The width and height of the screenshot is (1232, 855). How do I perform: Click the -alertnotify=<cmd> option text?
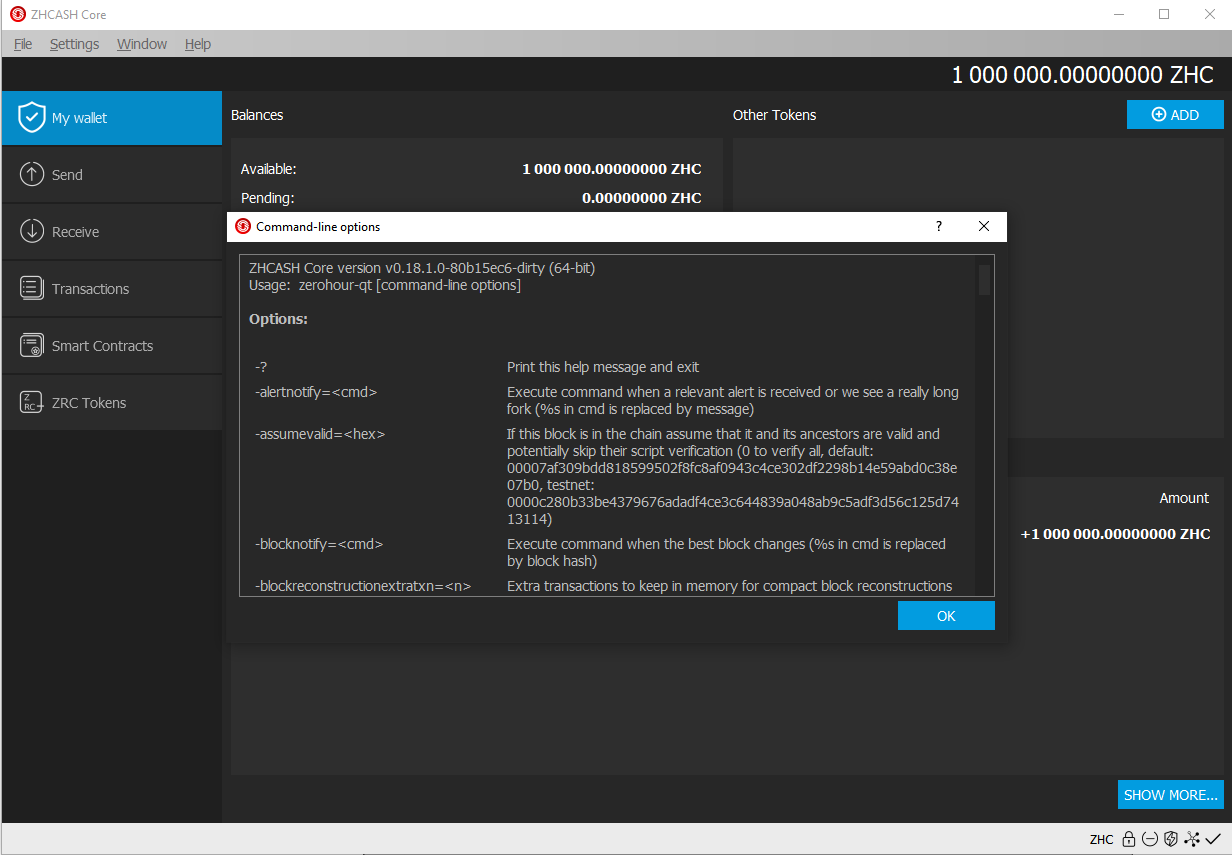tap(316, 392)
